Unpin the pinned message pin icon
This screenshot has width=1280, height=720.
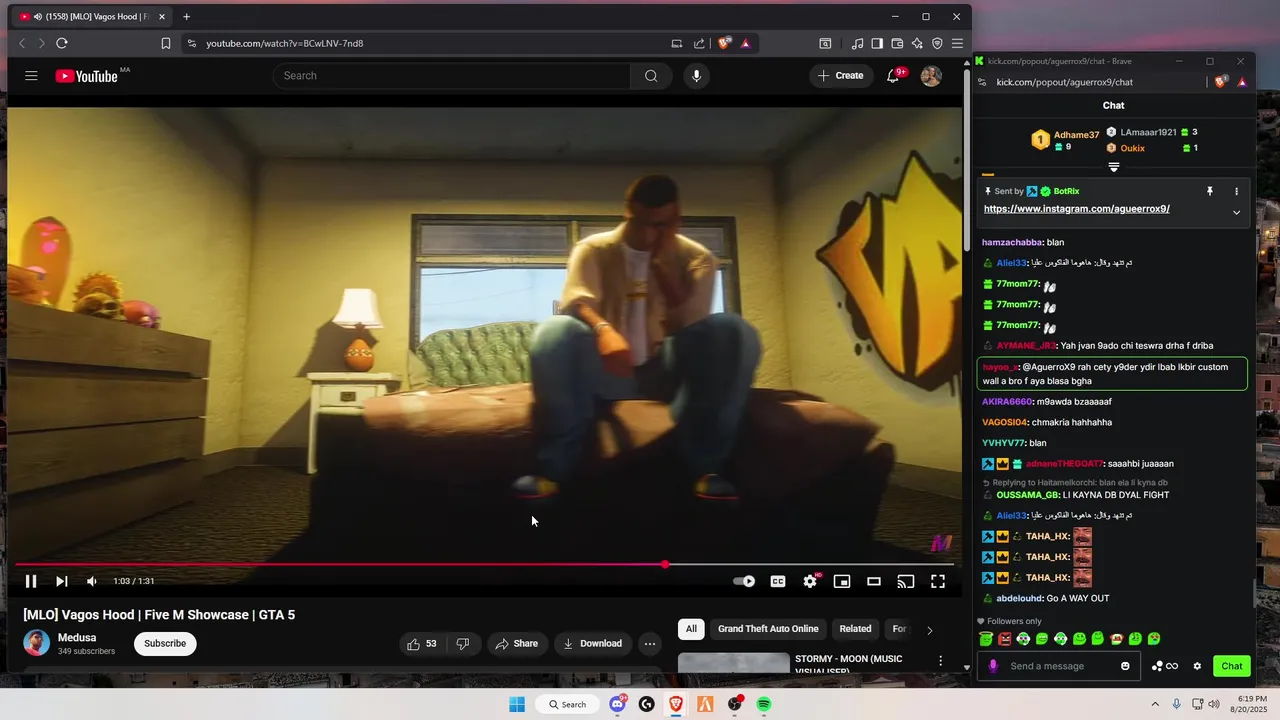point(1209,191)
